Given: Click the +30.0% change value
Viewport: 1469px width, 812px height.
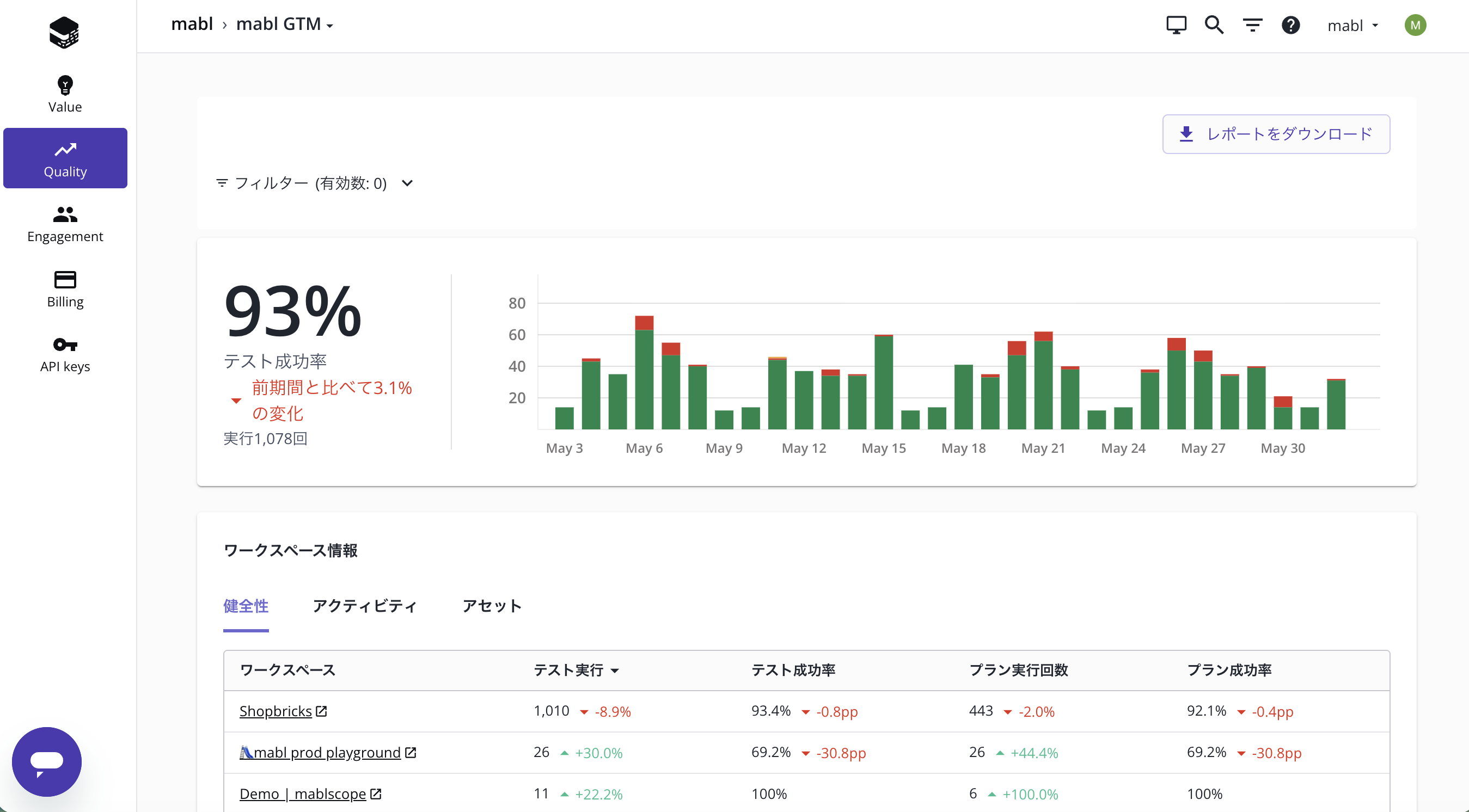Looking at the screenshot, I should pyautogui.click(x=598, y=753).
